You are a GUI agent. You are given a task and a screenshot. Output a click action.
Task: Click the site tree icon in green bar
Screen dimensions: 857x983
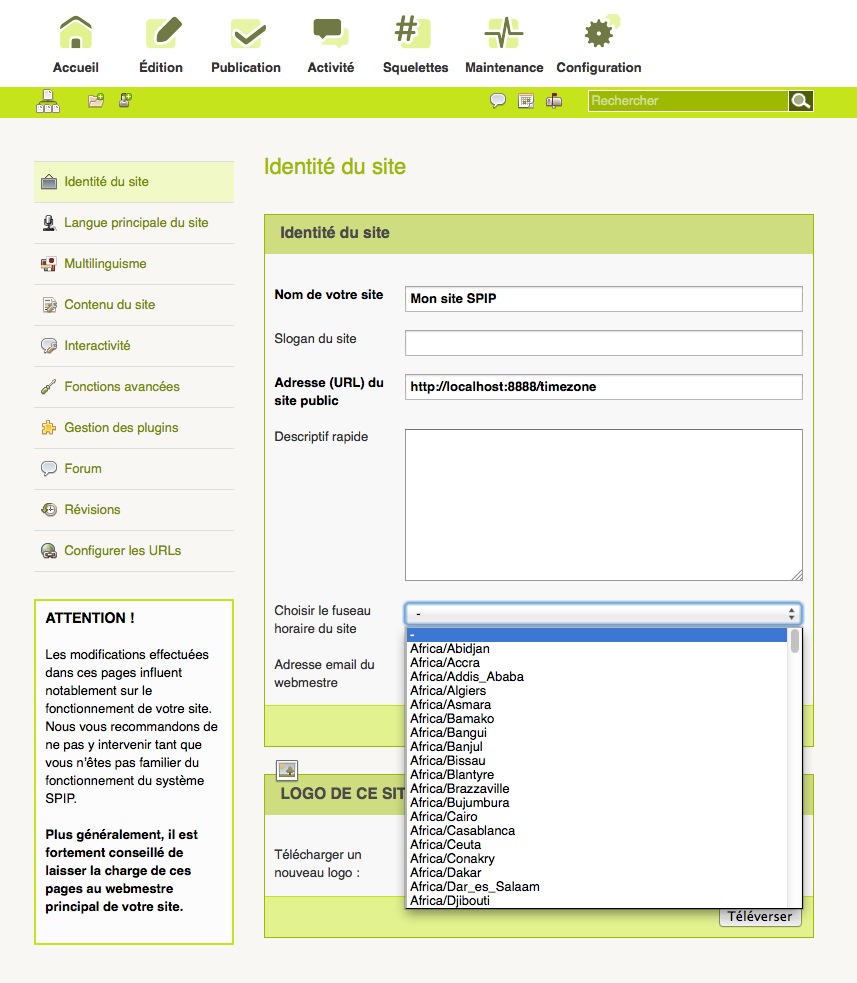point(49,101)
